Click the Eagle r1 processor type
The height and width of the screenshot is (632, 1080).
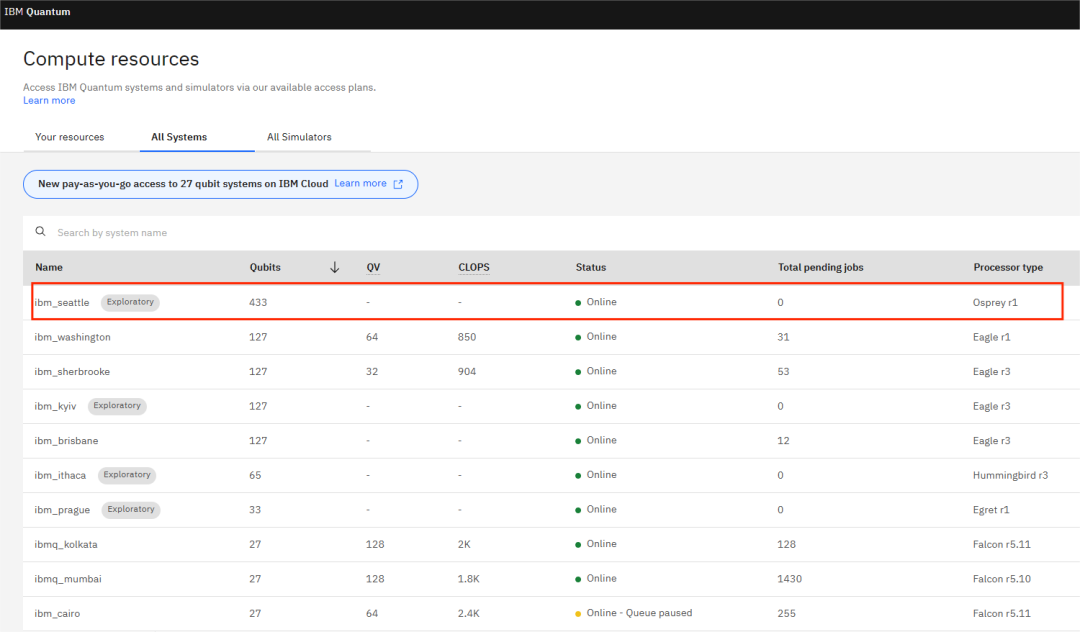[x=992, y=337]
